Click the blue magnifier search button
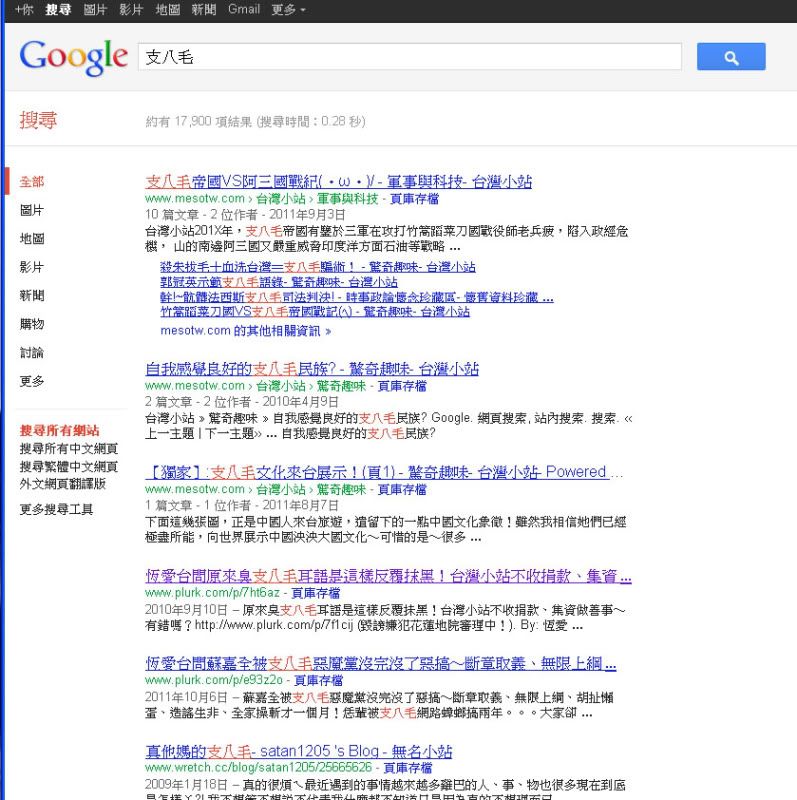 731,57
